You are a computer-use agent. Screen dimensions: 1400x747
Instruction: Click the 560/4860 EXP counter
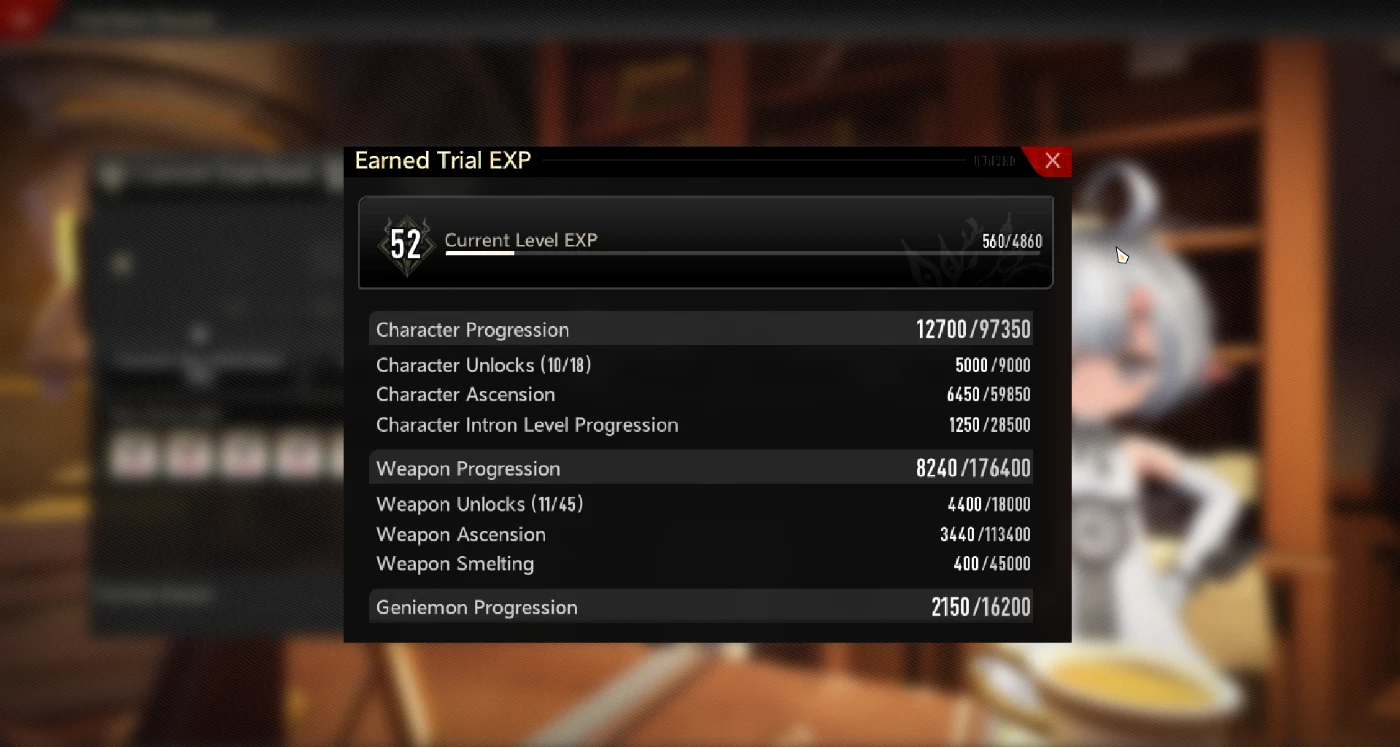pyautogui.click(x=1012, y=241)
